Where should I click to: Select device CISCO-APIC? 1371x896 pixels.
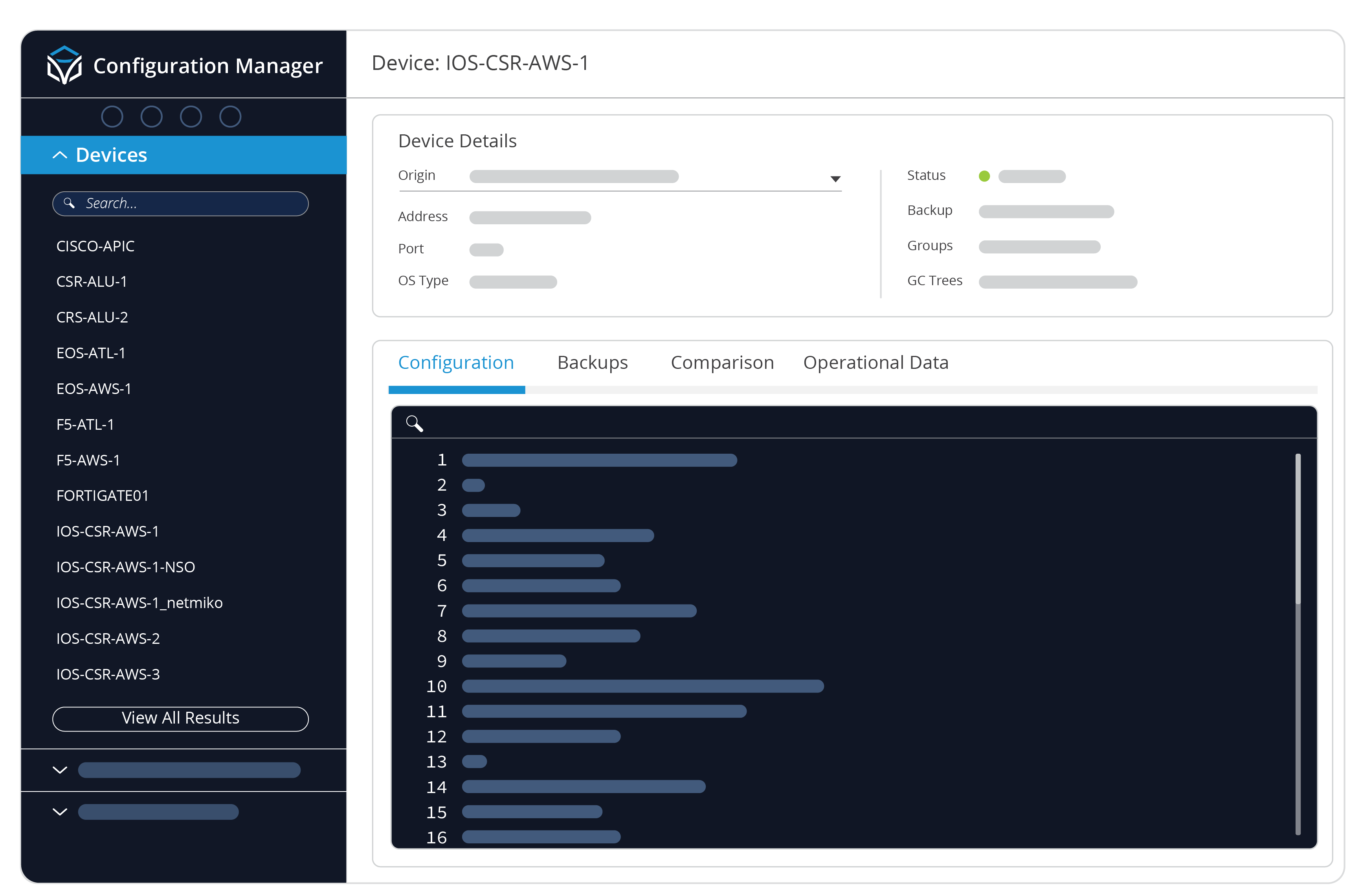click(95, 246)
